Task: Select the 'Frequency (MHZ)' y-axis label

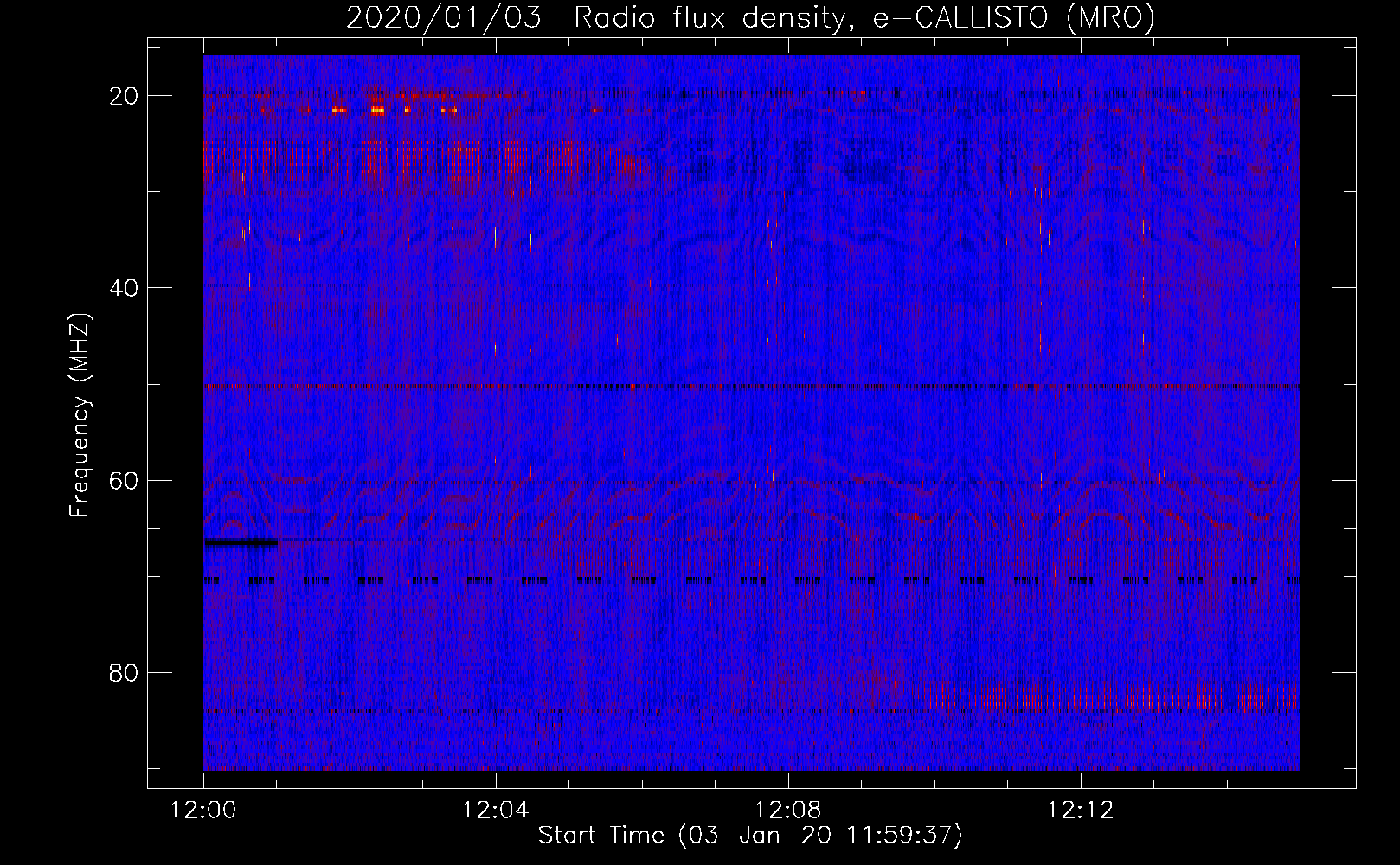Action: coord(80,415)
